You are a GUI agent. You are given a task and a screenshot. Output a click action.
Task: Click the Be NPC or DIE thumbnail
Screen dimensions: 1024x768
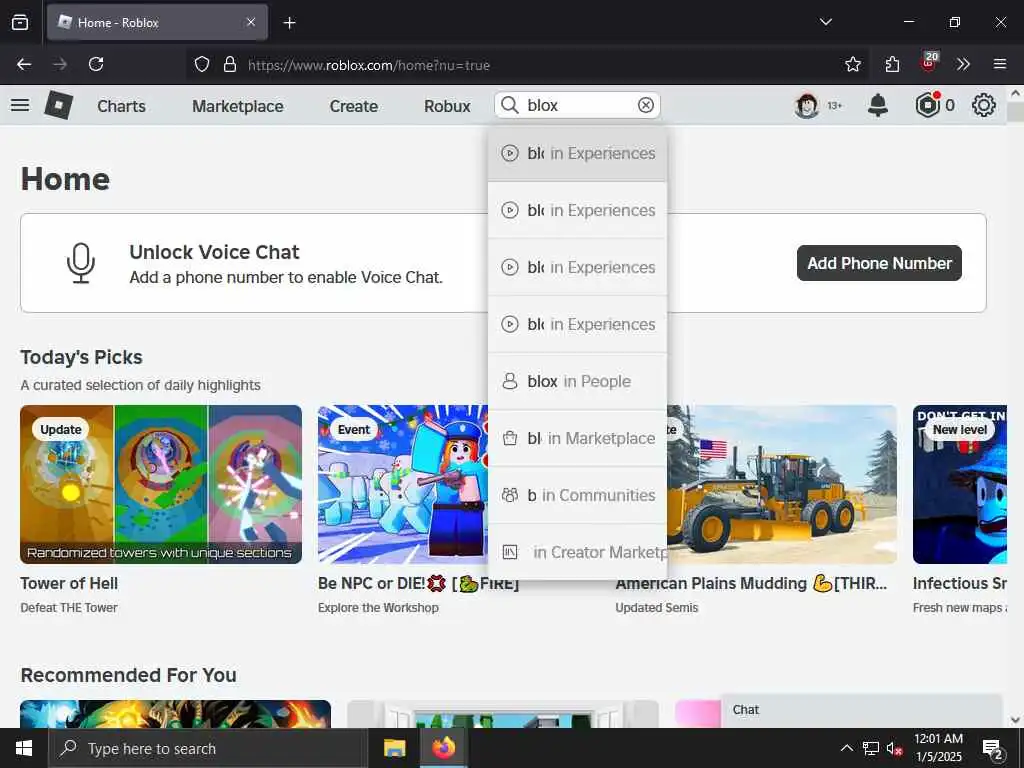tap(403, 485)
